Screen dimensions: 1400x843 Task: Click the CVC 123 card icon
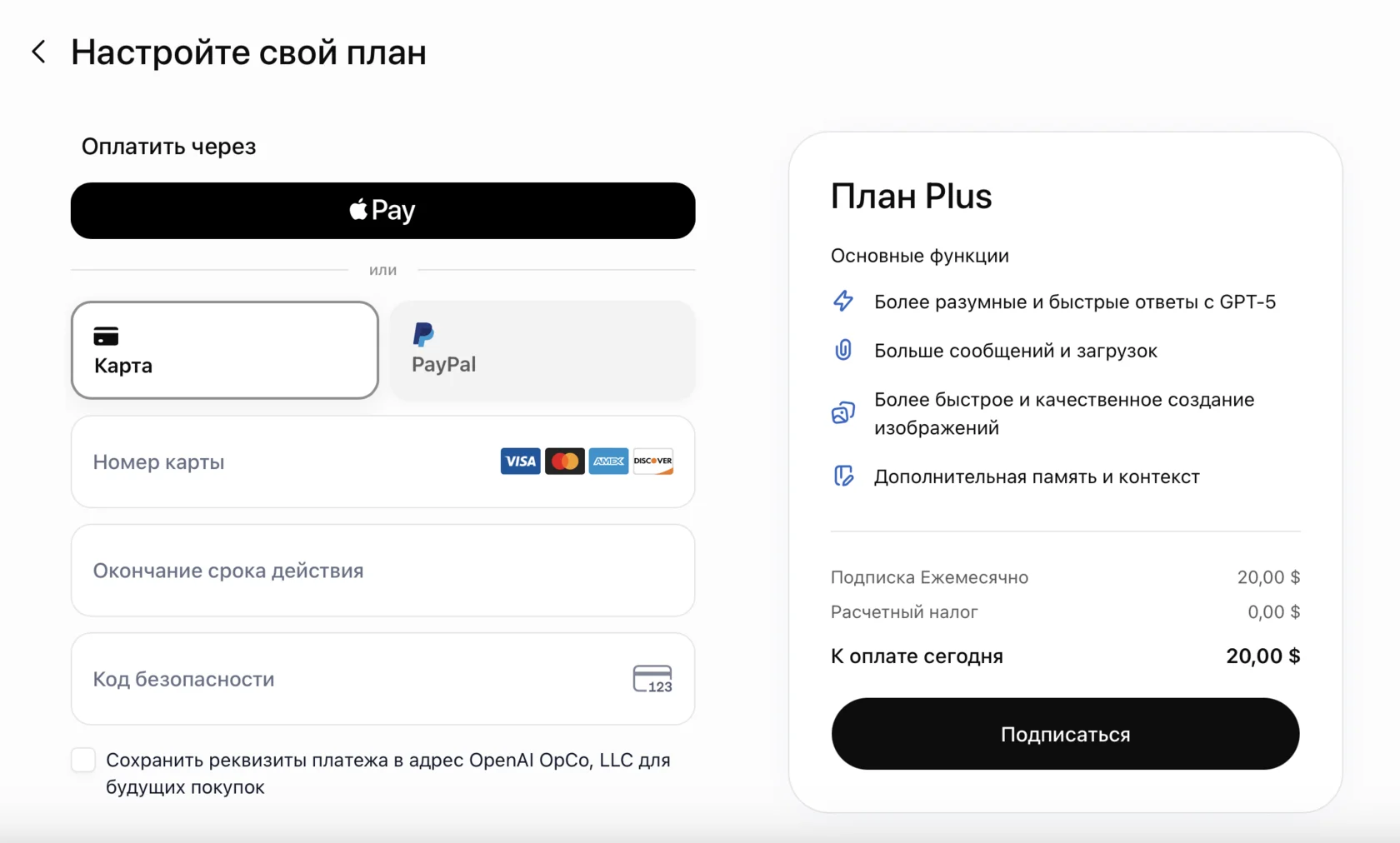tap(652, 679)
